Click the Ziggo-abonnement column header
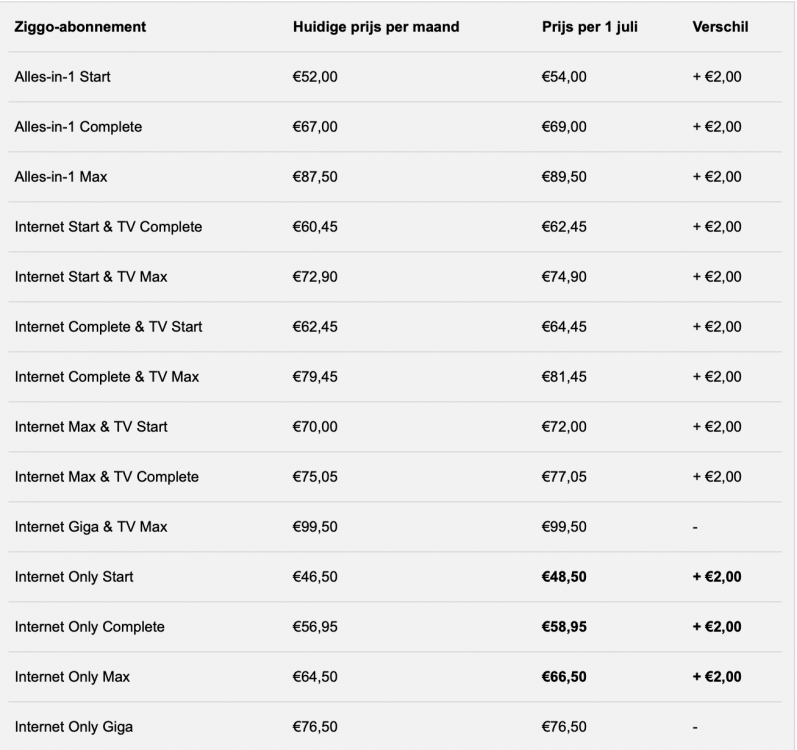Viewport: 797px width, 750px height. pos(80,27)
